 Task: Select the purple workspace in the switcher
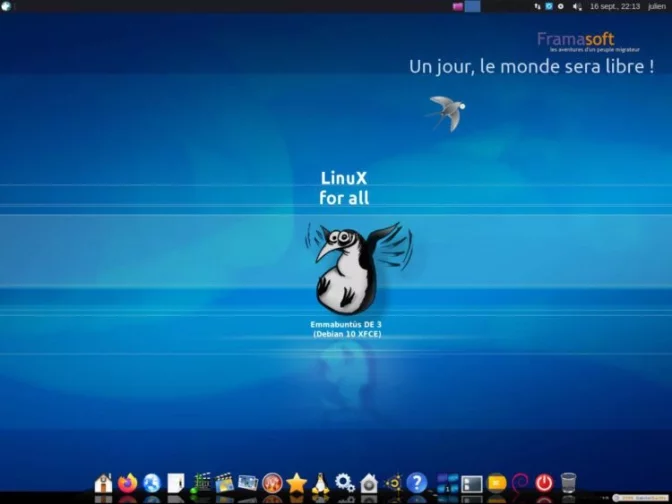(458, 6)
